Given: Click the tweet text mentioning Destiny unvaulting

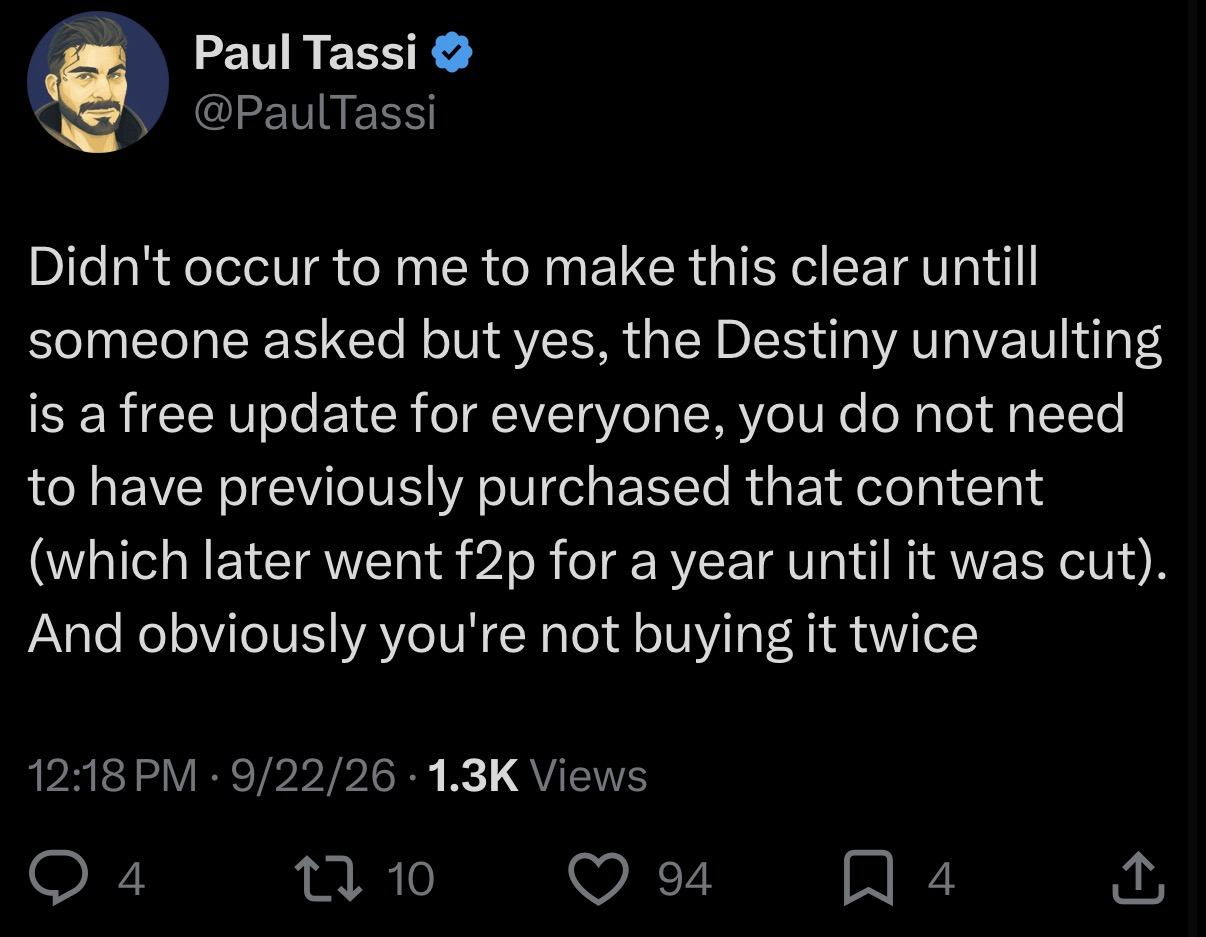Looking at the screenshot, I should coord(598,450).
